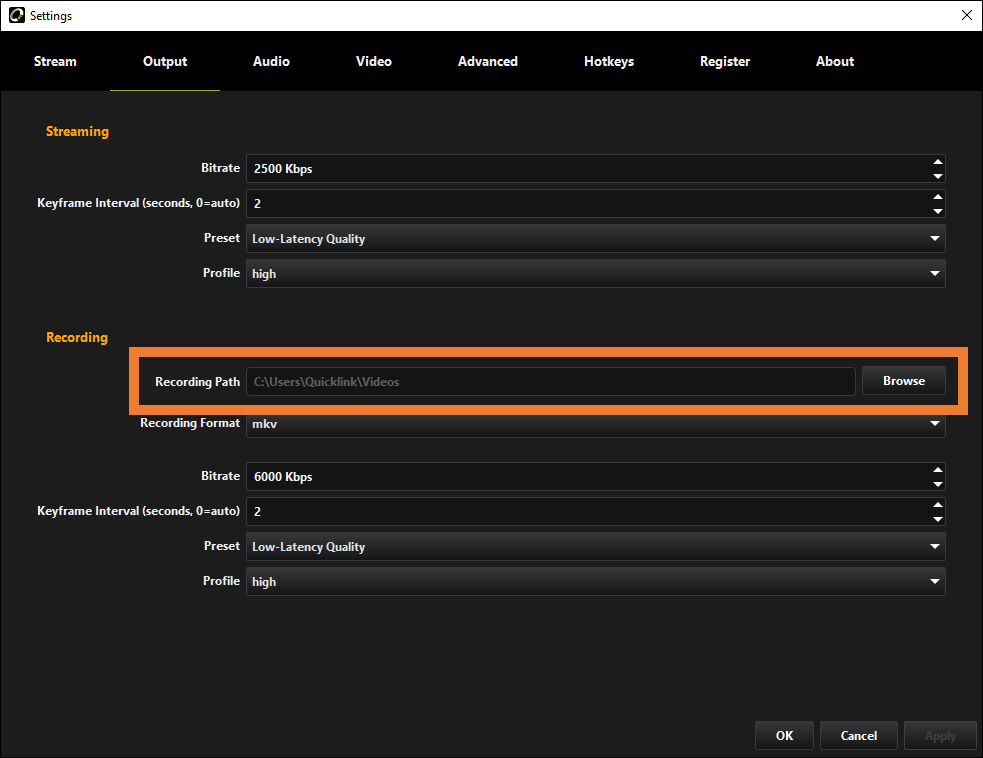Expand the Streaming Profile dropdown
Viewport: 983px width, 758px height.
point(596,274)
